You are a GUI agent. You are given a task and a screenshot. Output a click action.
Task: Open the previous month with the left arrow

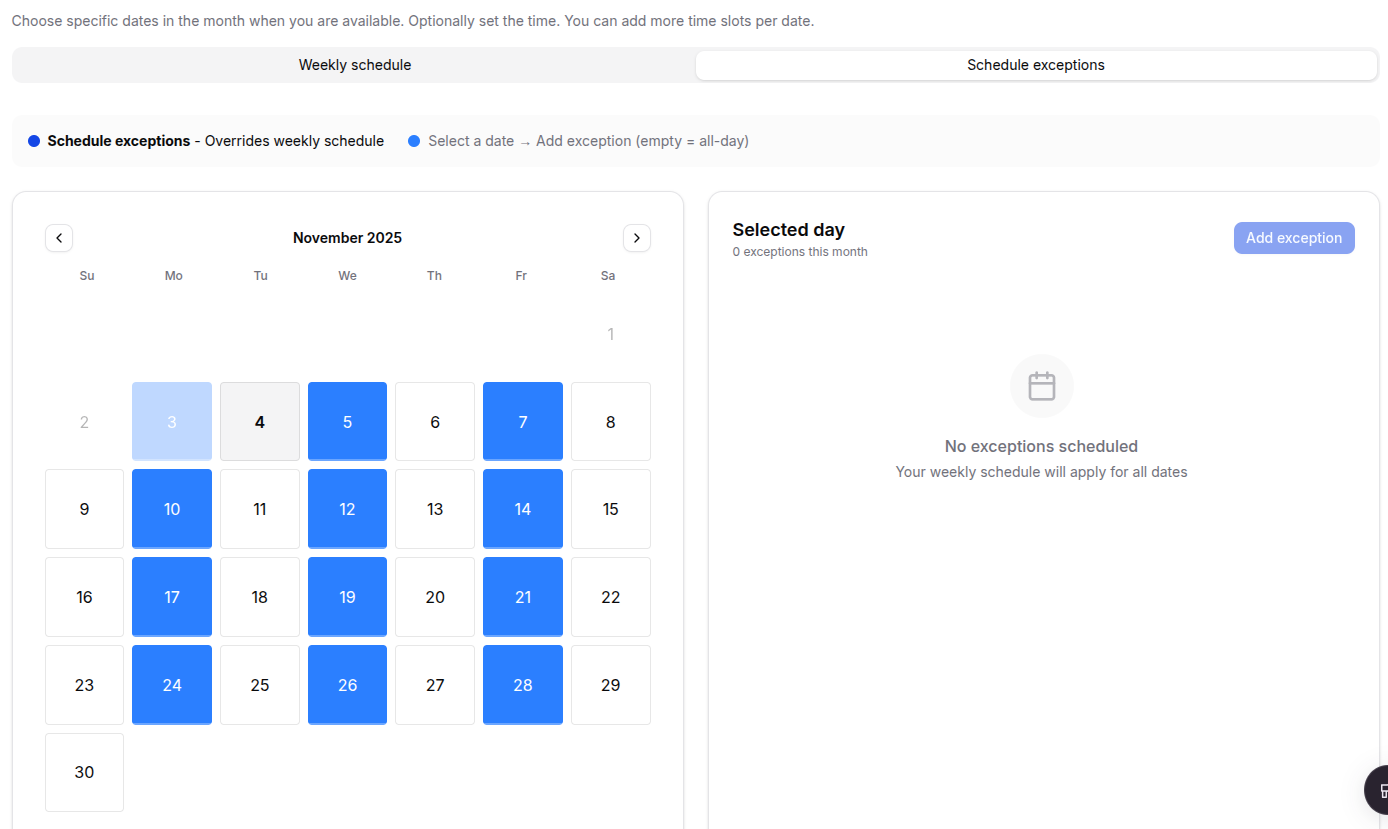point(58,237)
